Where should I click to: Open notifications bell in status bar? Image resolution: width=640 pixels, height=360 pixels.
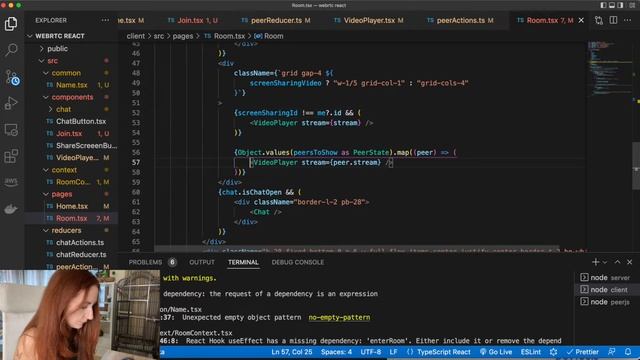tap(628, 352)
